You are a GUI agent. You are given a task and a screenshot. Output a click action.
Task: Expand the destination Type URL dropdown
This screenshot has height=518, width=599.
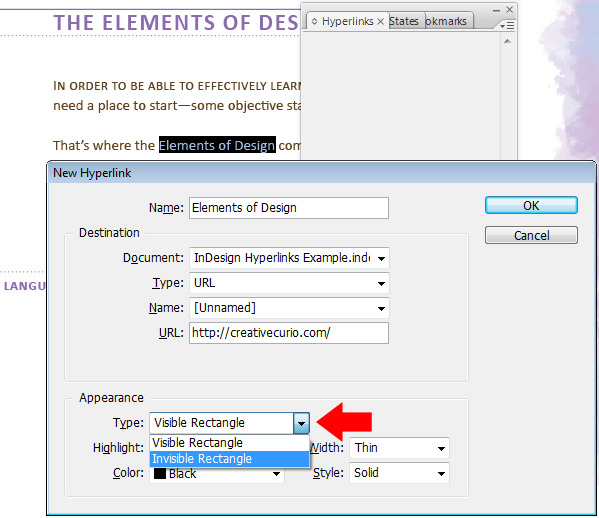[289, 283]
